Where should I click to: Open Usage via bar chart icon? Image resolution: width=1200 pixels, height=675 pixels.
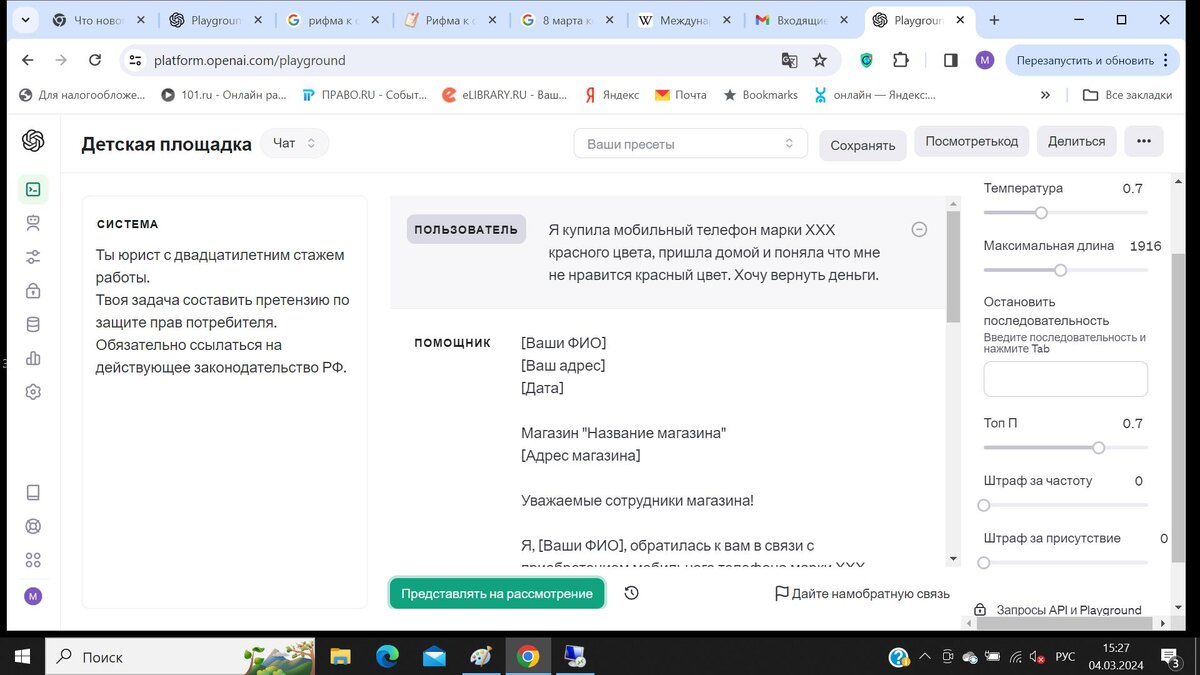tap(33, 358)
